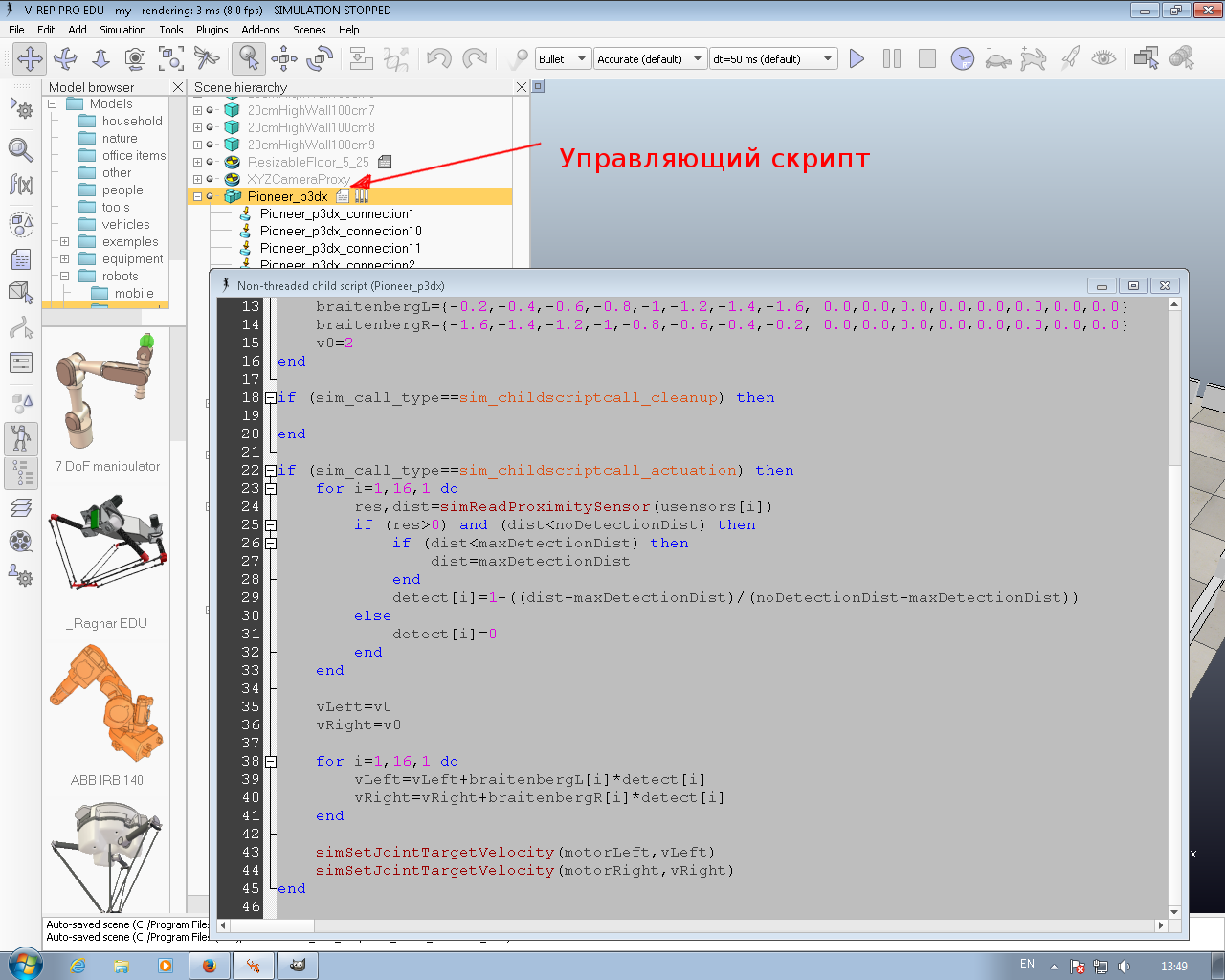1225x980 pixels.
Task: Collapse the robots folder
Action: click(x=64, y=277)
